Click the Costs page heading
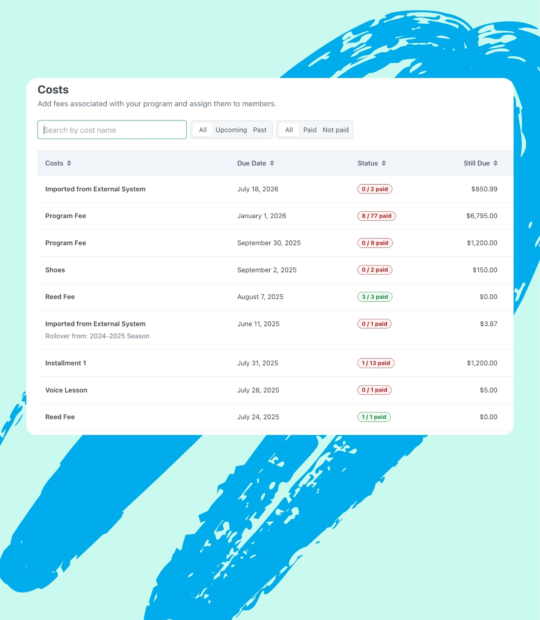This screenshot has height=620, width=540. tap(53, 90)
